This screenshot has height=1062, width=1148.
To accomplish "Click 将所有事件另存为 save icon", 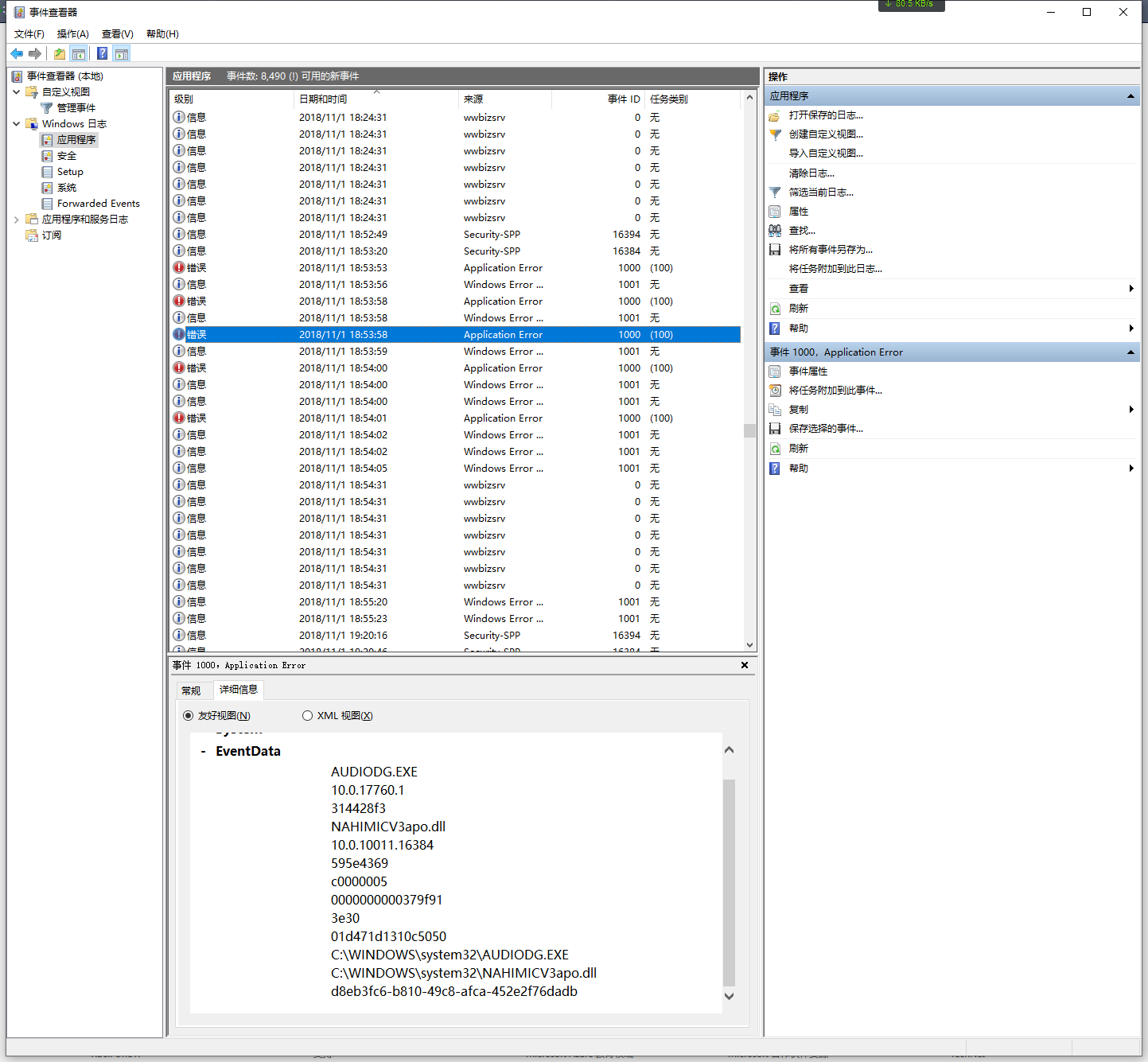I will [x=775, y=250].
